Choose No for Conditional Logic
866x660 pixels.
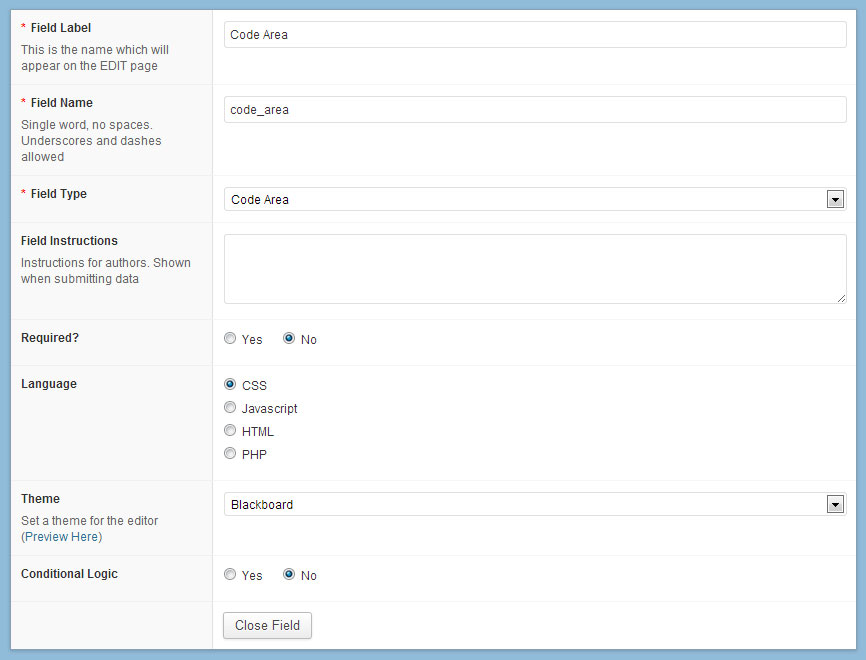tap(289, 574)
